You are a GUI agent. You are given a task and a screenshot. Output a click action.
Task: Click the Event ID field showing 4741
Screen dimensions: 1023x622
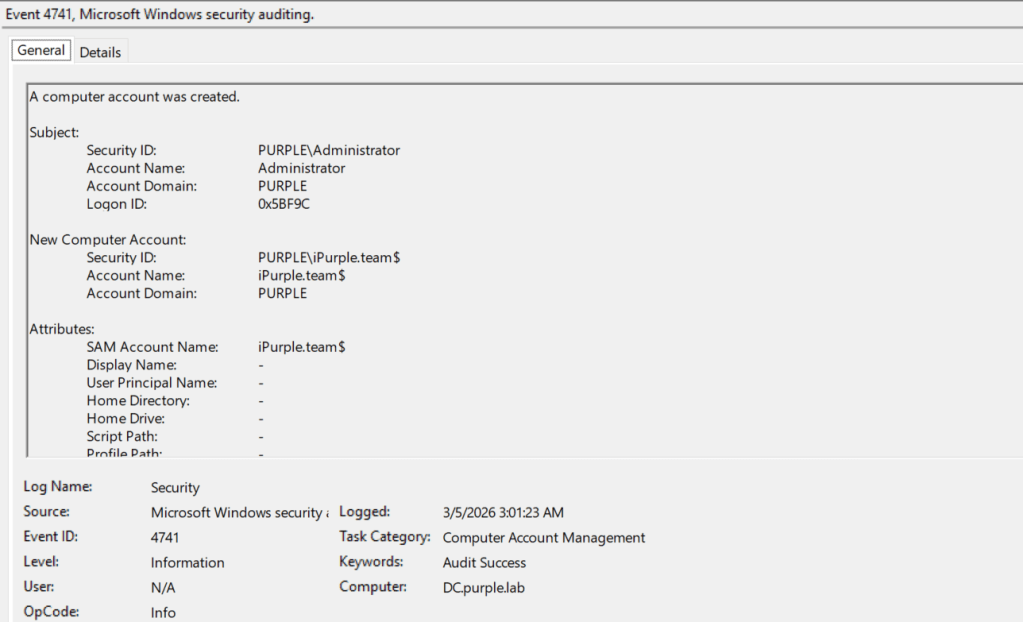pyautogui.click(x=165, y=538)
